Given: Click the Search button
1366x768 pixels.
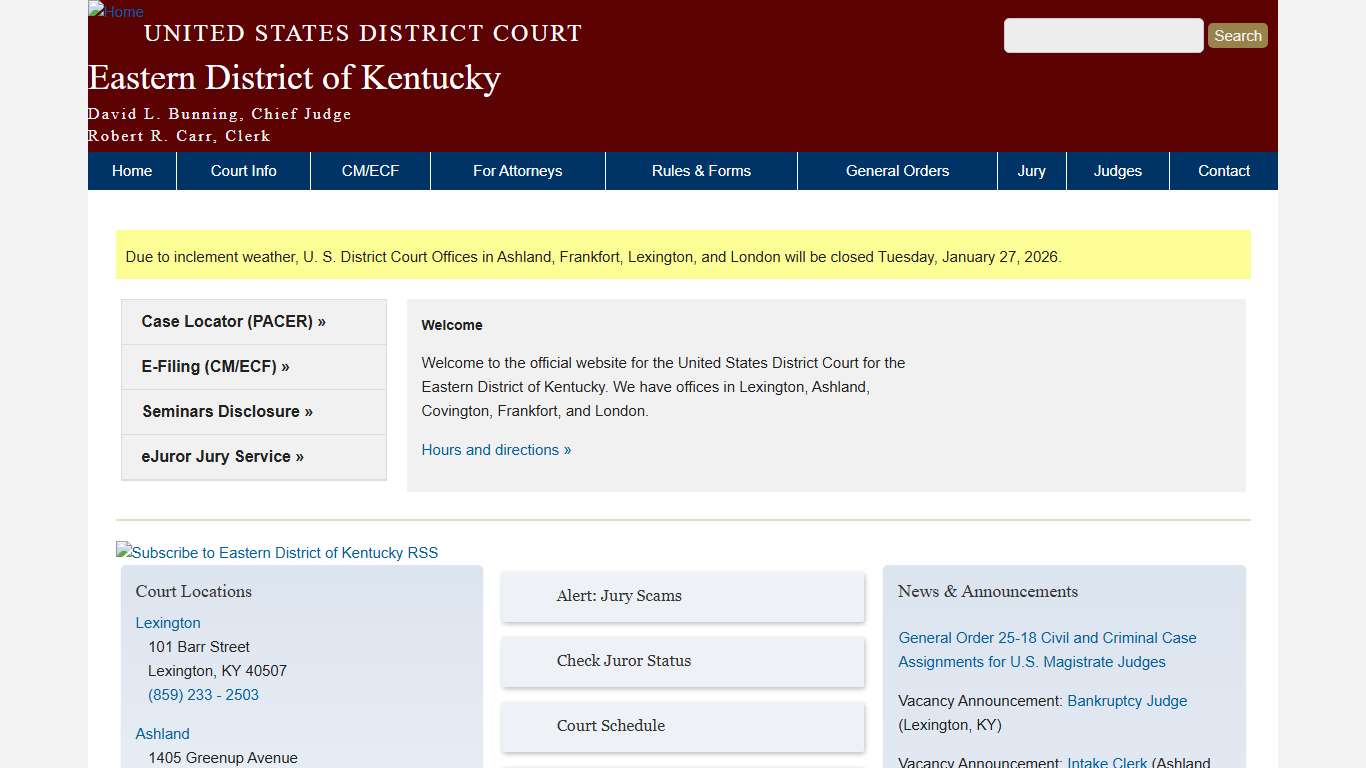Looking at the screenshot, I should 1237,35.
